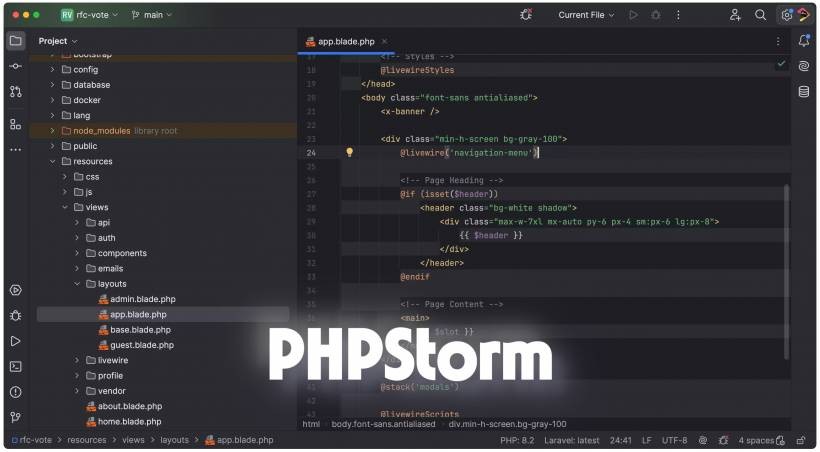820x452 pixels.
Task: Expand the config folder
Action: [x=52, y=69]
